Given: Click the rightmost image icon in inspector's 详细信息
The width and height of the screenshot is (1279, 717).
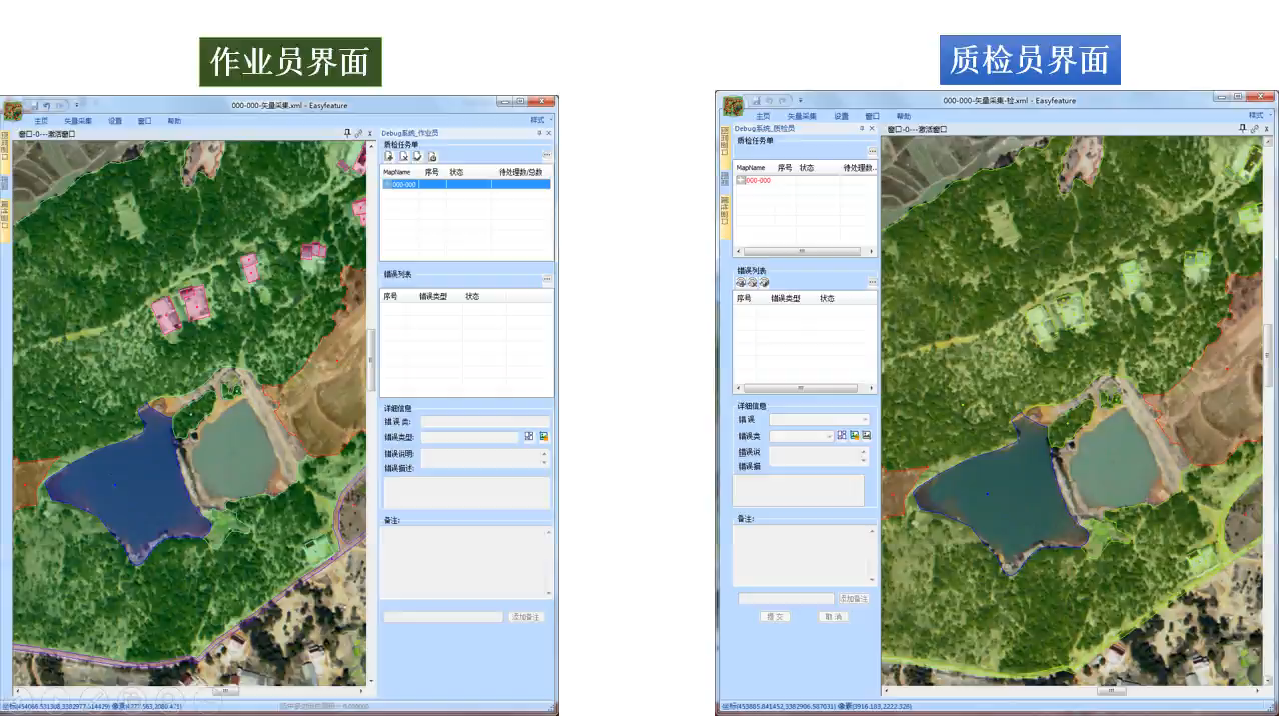Looking at the screenshot, I should (x=867, y=436).
